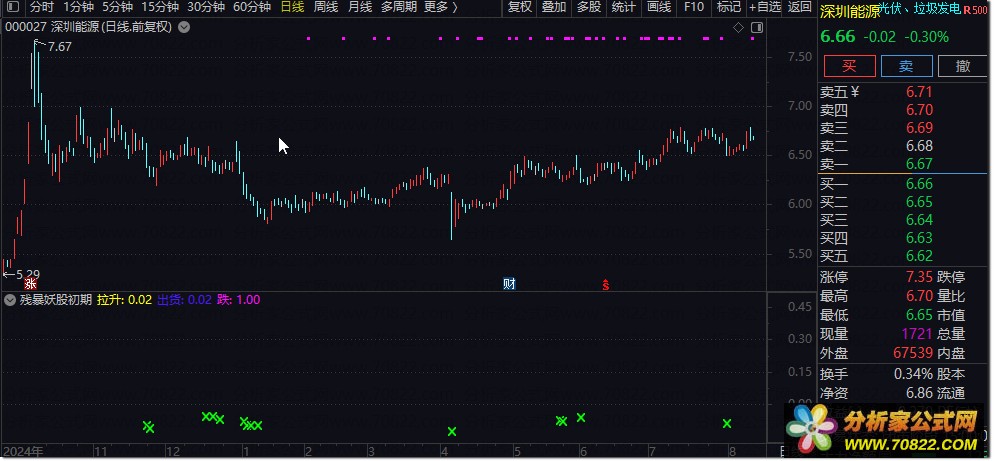Click the 买一 price 6.66
Viewport: 994px width, 461px height.
[x=919, y=185]
